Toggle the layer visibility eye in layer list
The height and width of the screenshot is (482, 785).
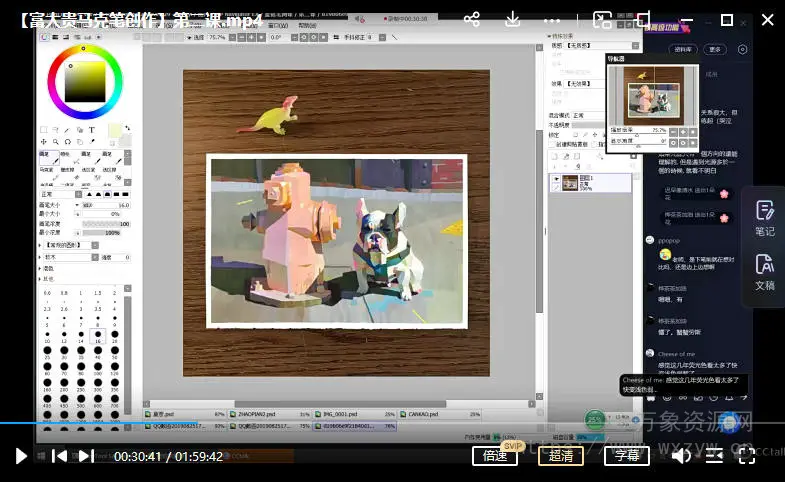tap(556, 181)
